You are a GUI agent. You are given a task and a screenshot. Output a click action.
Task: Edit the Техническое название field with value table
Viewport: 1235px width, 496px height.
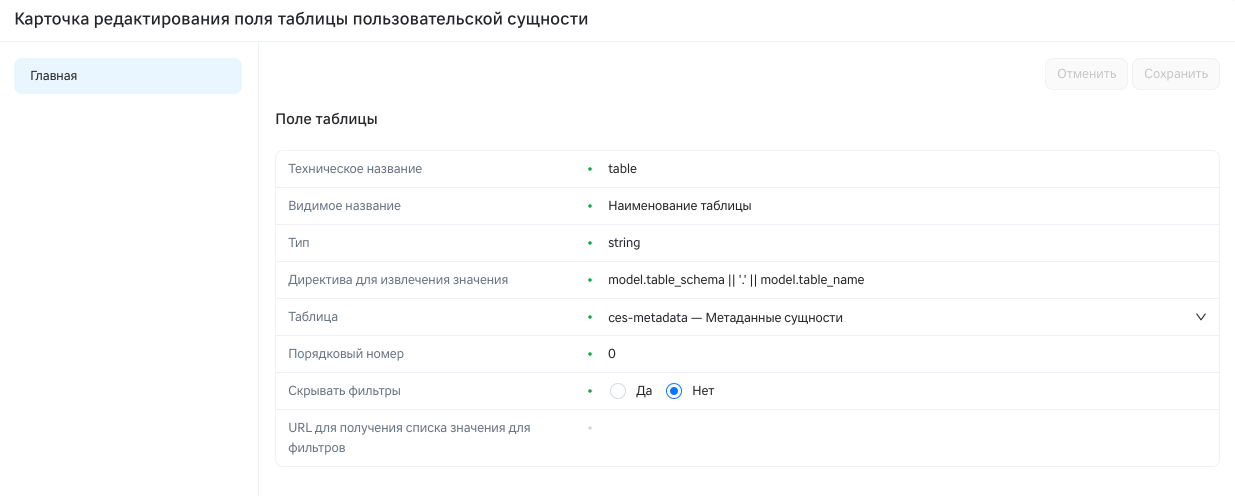click(908, 169)
